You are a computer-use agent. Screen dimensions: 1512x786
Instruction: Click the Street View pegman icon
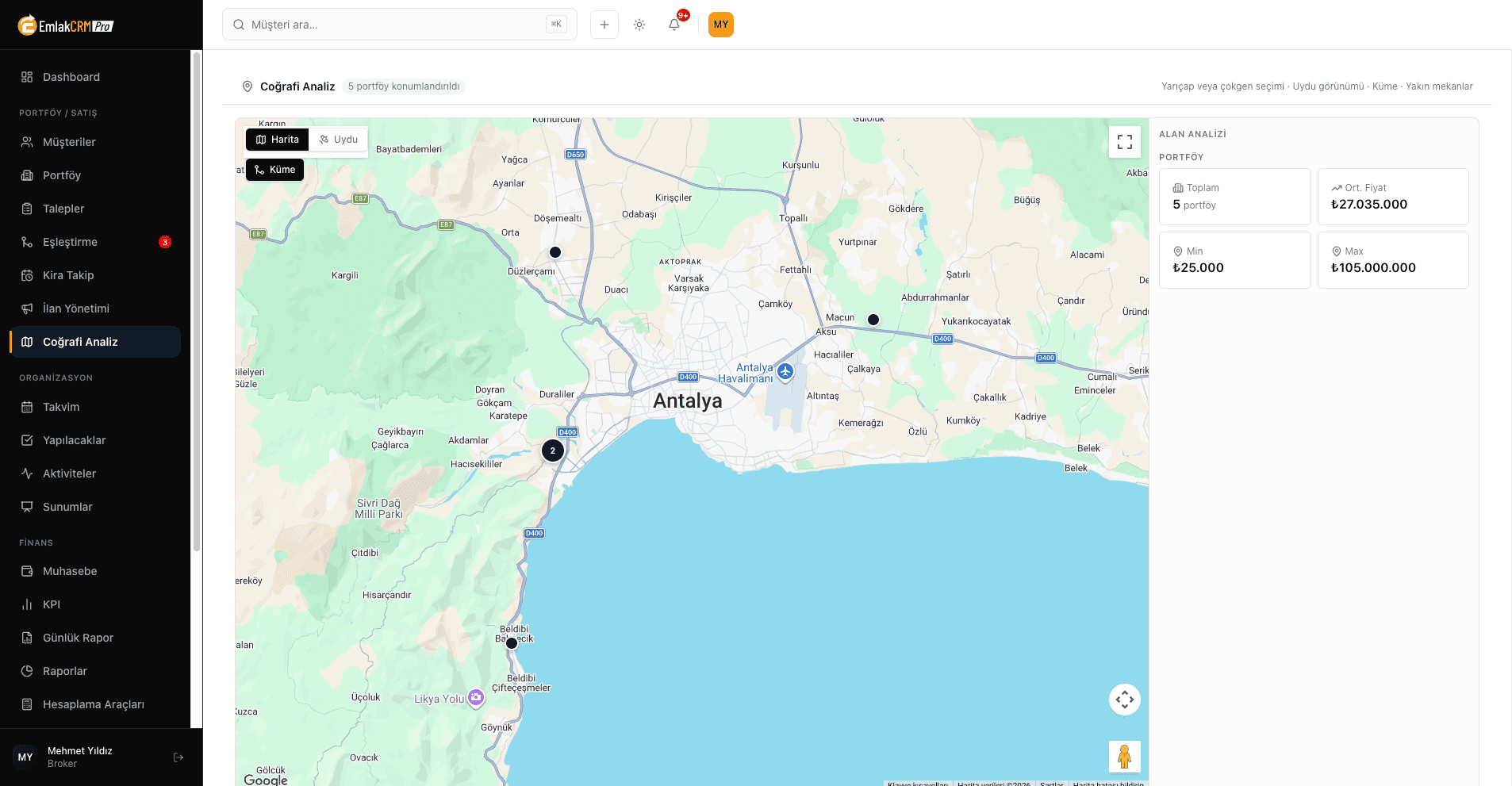[x=1125, y=757]
